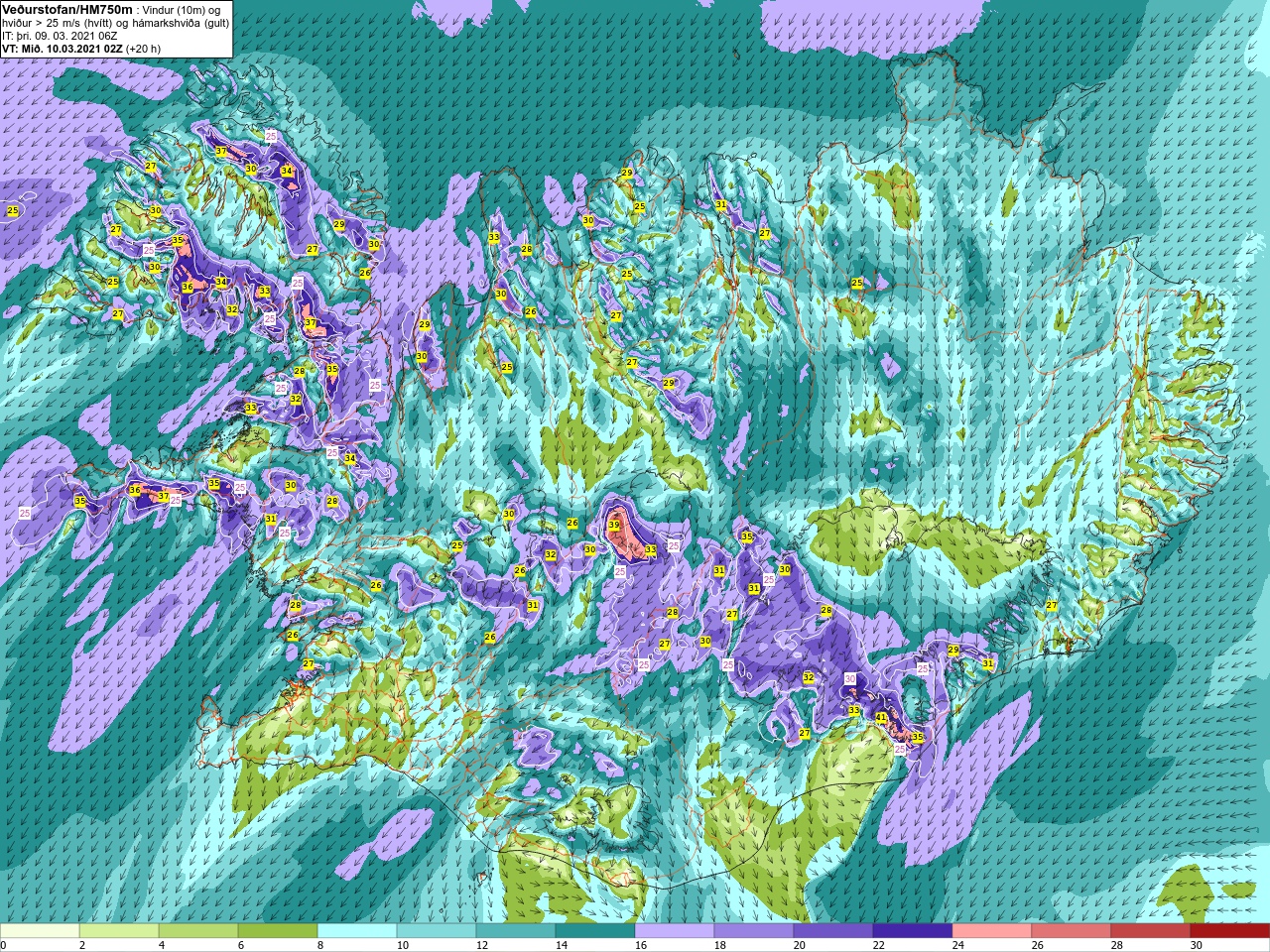Pick the dark red above-30 legend swatch
The image size is (1270, 952).
1230,931
